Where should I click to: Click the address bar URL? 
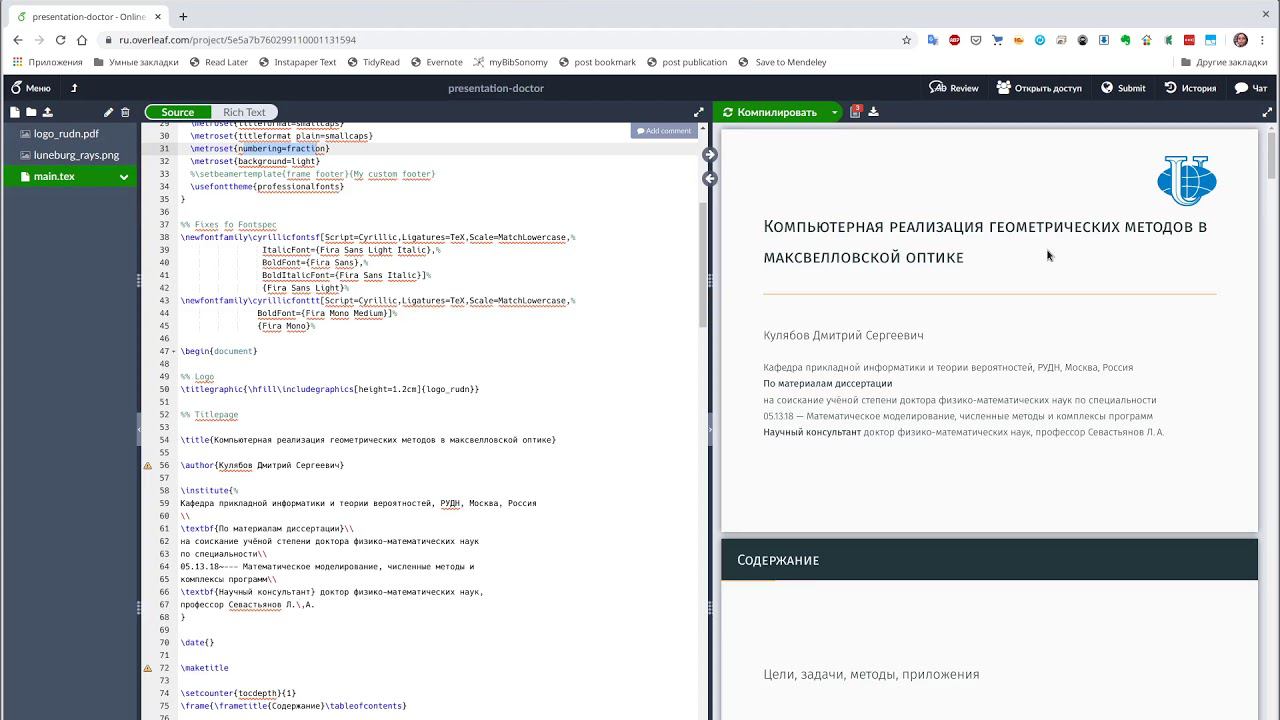tap(237, 40)
